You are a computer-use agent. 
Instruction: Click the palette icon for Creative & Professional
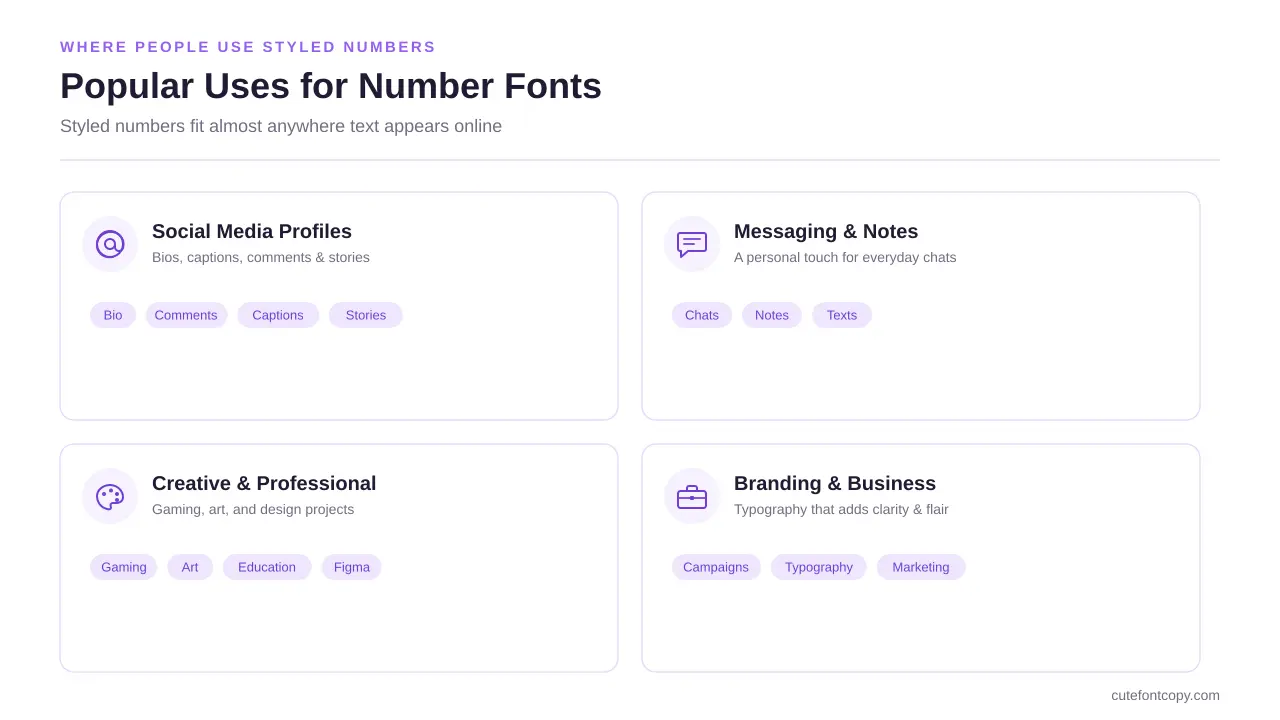[x=110, y=496]
